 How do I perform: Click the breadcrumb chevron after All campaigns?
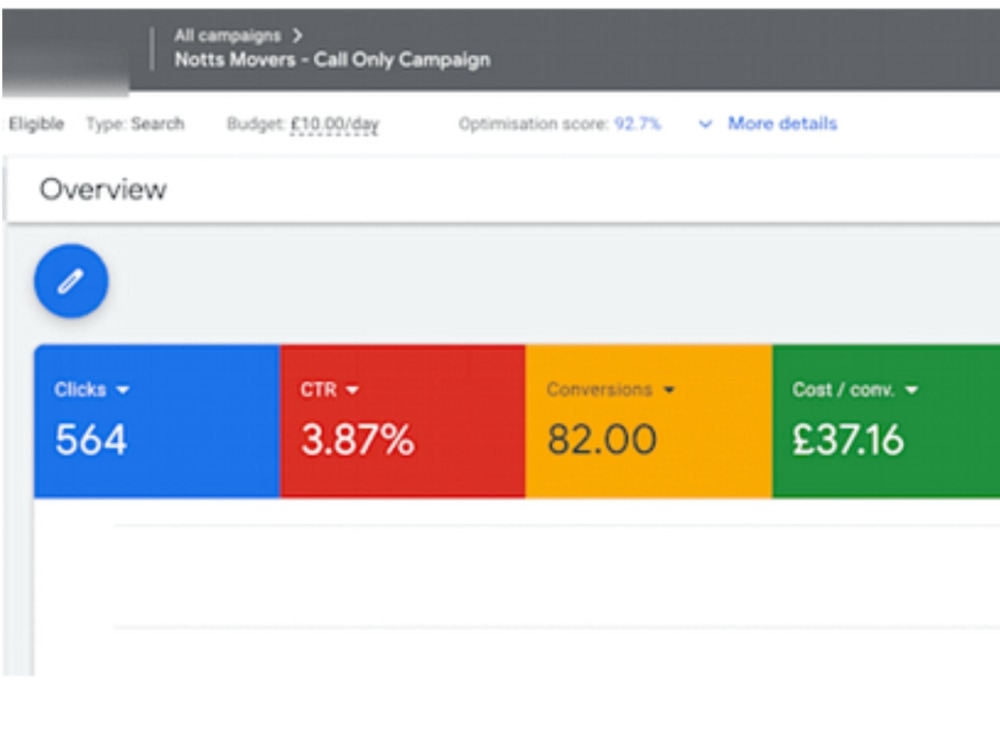click(297, 36)
